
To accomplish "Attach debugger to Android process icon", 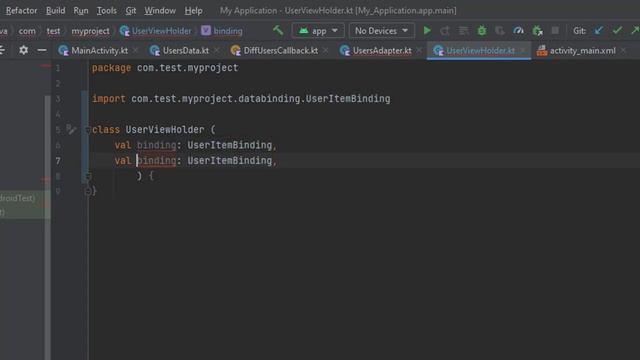I will point(537,31).
